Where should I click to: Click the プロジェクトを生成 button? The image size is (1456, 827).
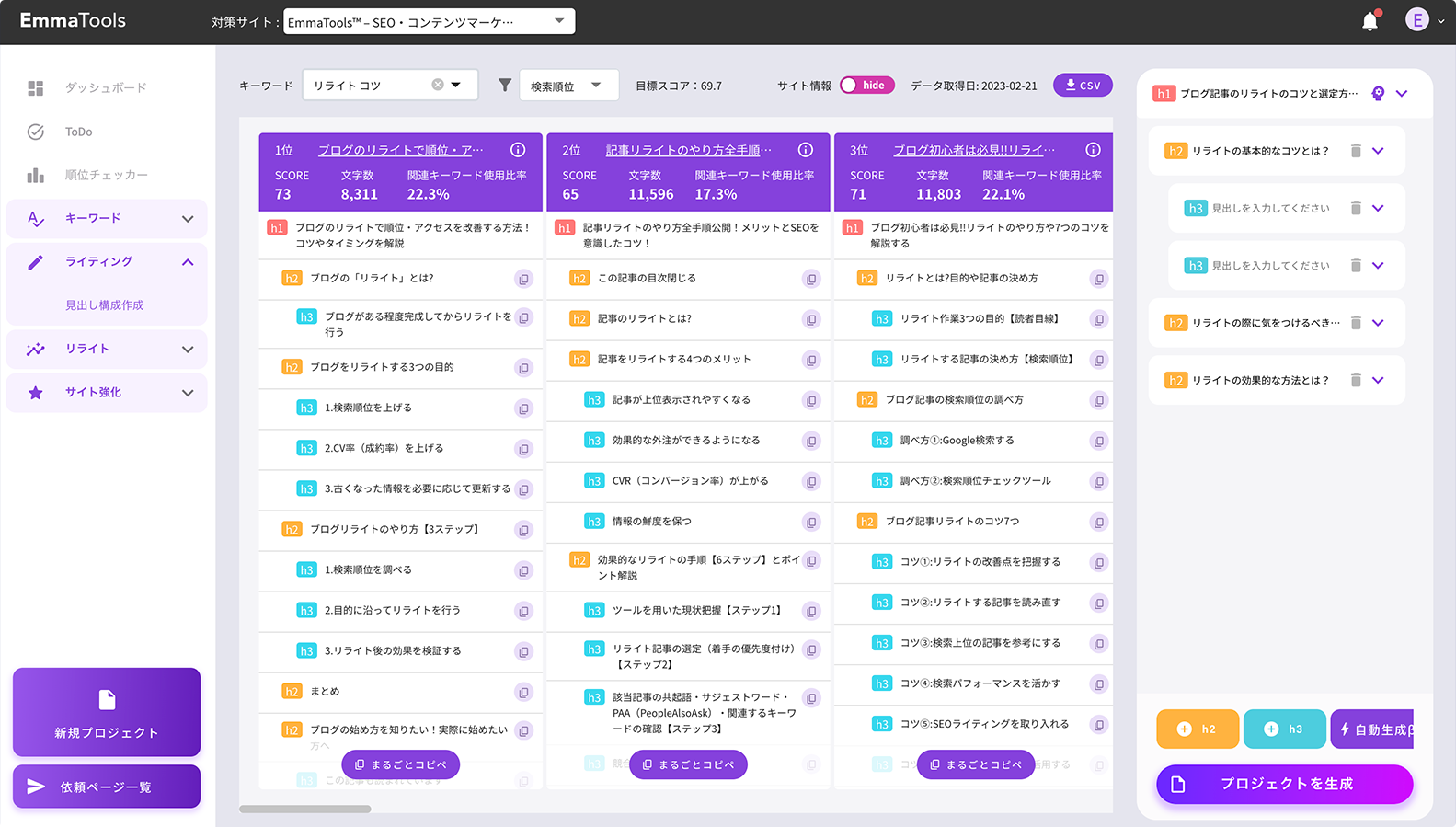tap(1284, 784)
